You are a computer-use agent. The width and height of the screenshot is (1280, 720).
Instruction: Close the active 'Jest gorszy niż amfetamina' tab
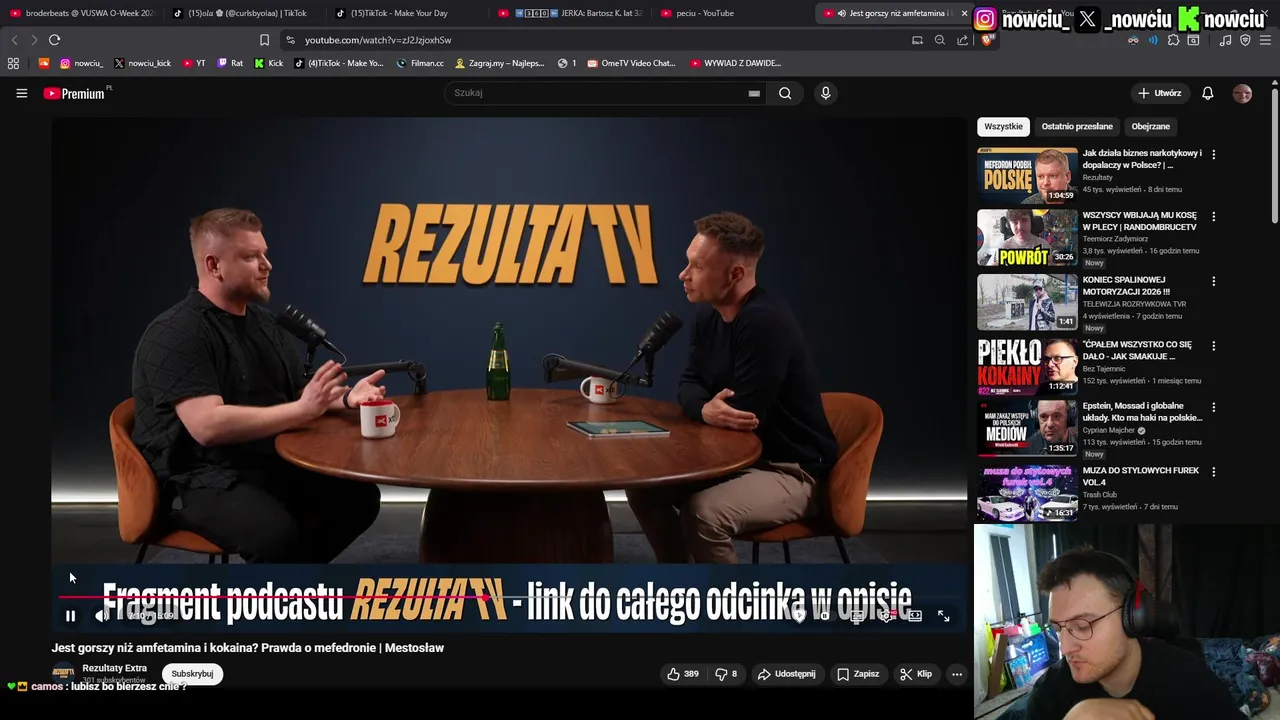point(964,13)
